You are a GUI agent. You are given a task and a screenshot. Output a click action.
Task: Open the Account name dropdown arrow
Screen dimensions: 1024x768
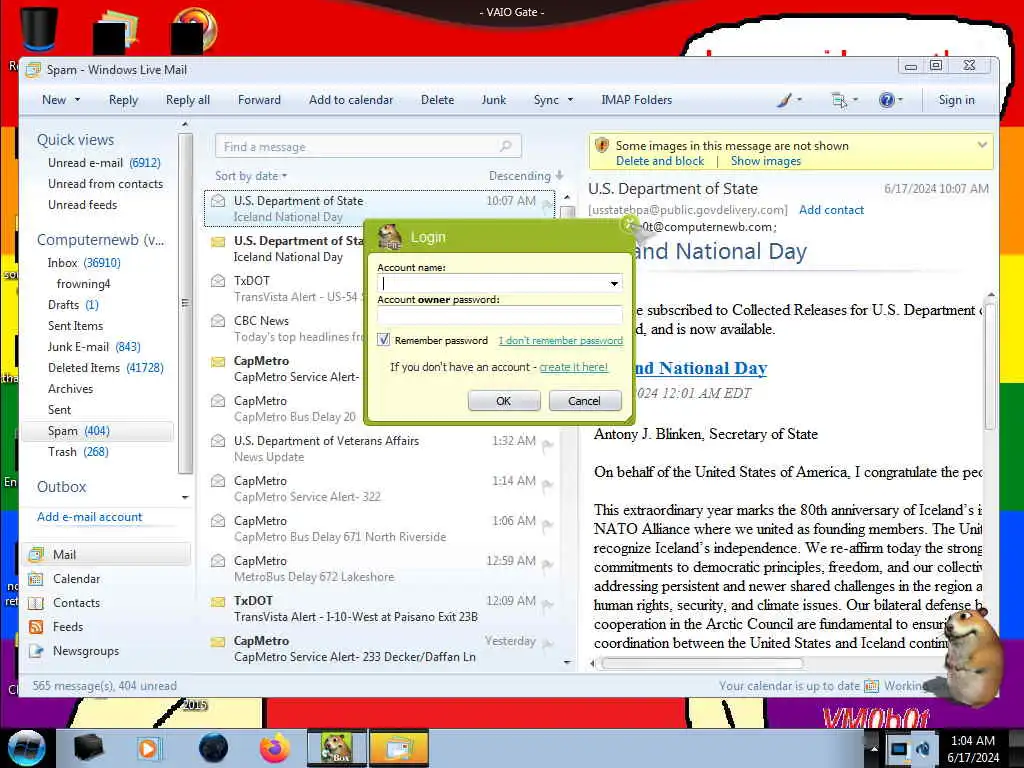(614, 283)
